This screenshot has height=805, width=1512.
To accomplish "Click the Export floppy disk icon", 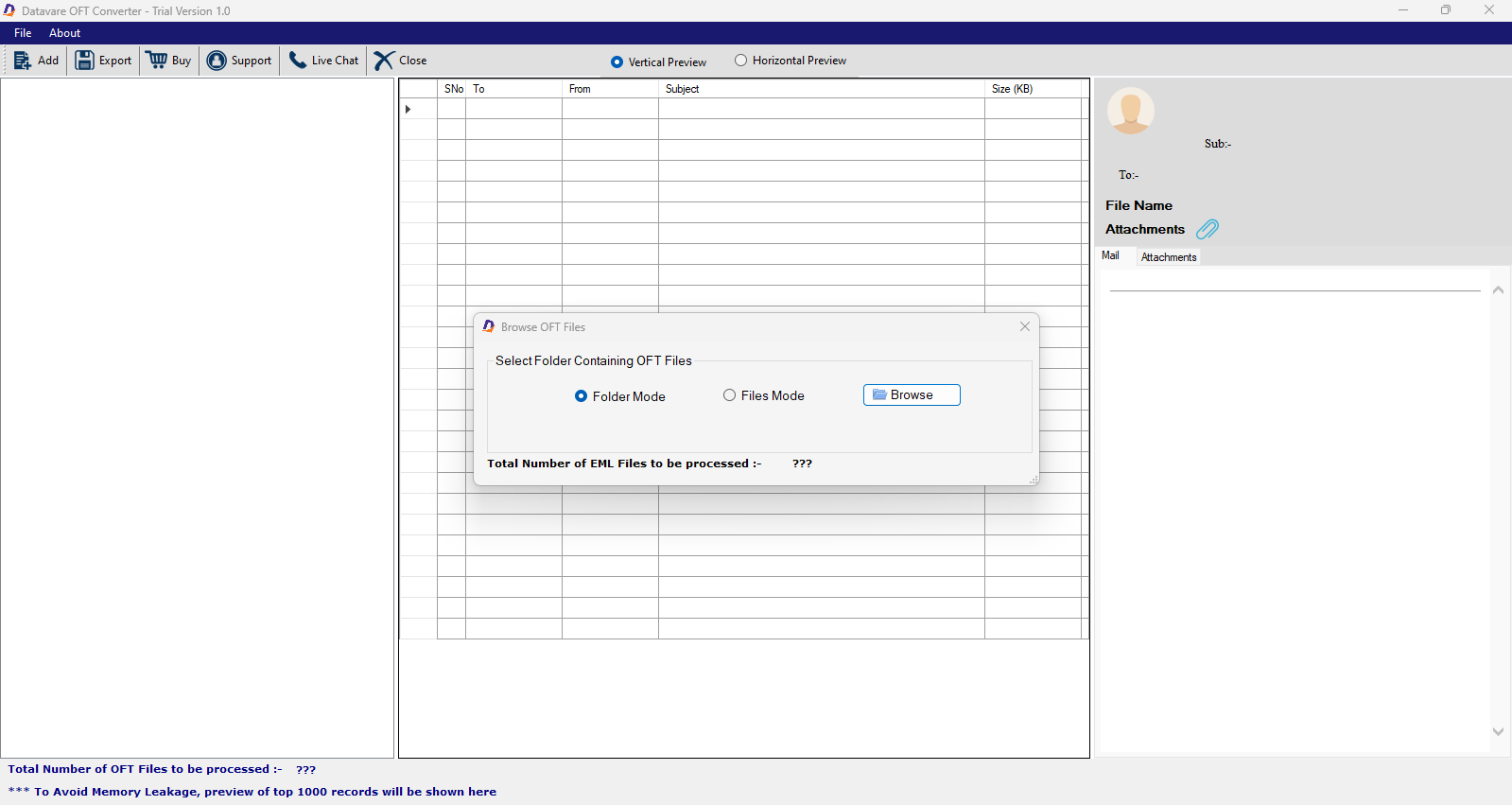I will tap(85, 61).
